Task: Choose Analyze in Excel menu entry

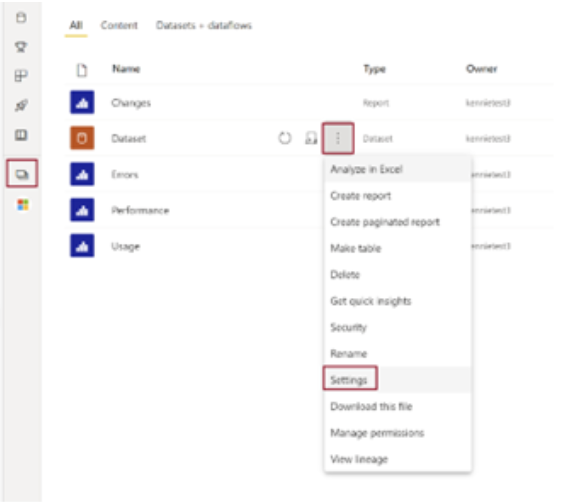Action: [x=367, y=169]
